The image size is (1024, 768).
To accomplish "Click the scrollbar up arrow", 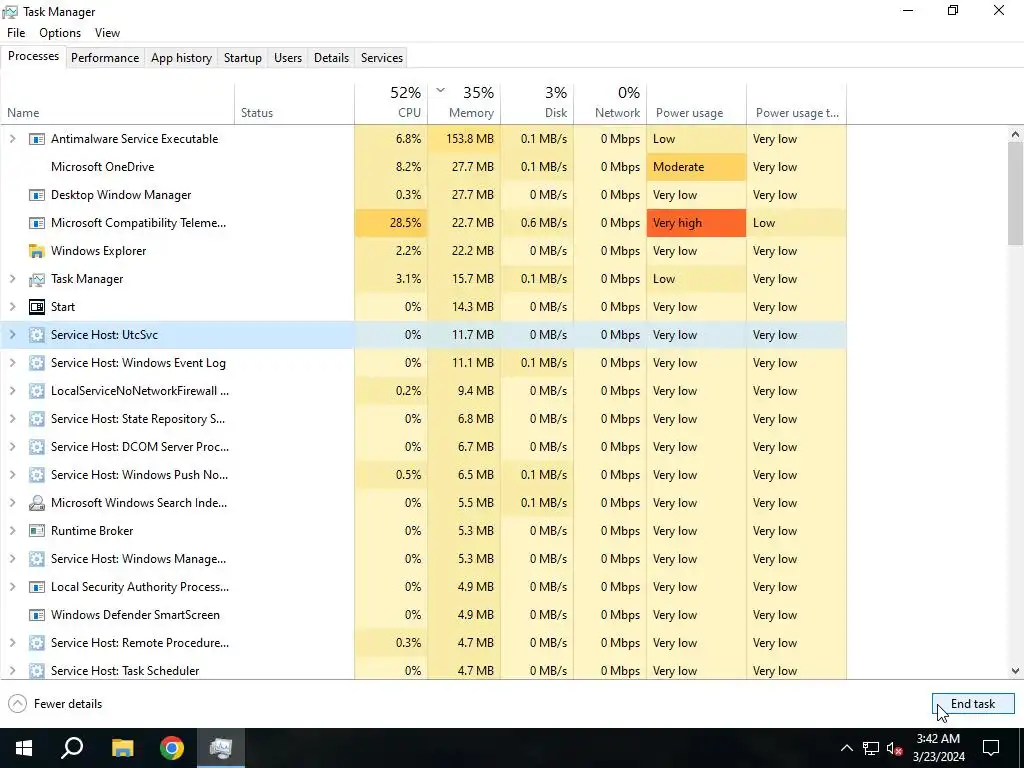I will [1015, 135].
